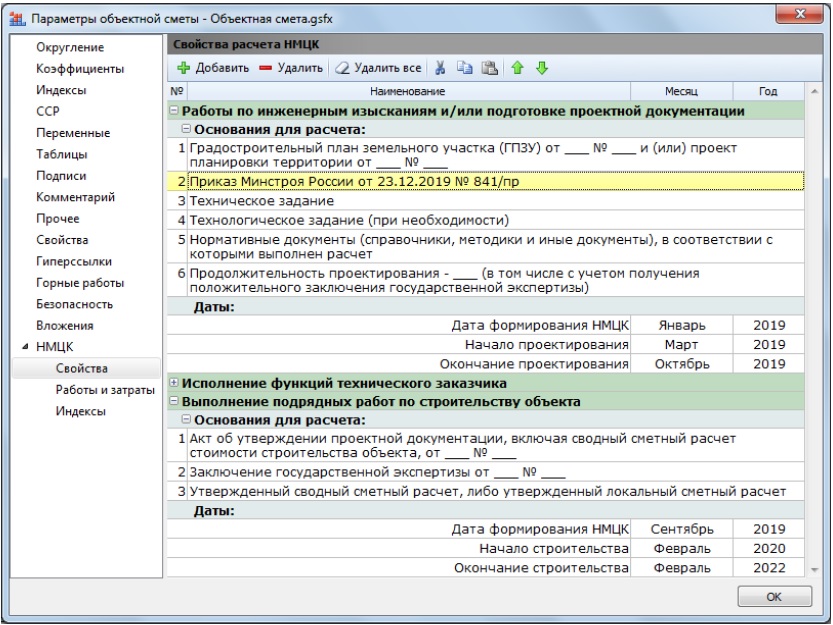This screenshot has height=625, width=833.
Task: Open the Вложения page
Action: 65,325
